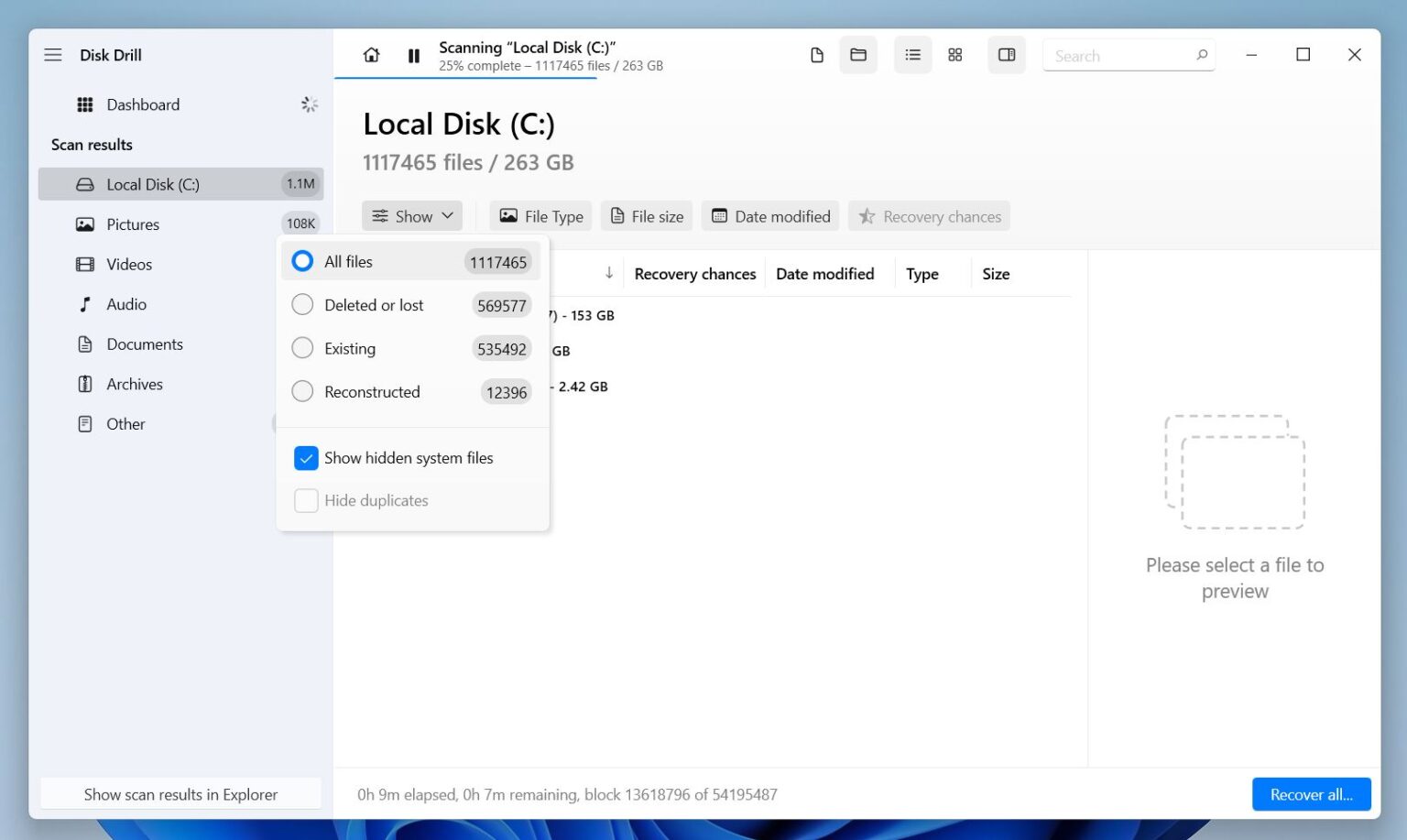The height and width of the screenshot is (840, 1407).
Task: Uncheck Show hidden system files
Action: pos(306,458)
